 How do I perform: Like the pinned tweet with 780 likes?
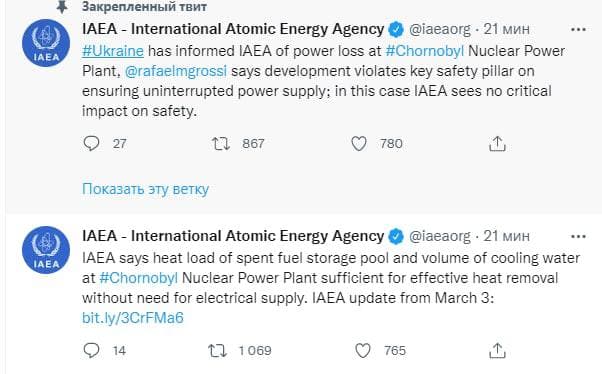pos(359,144)
